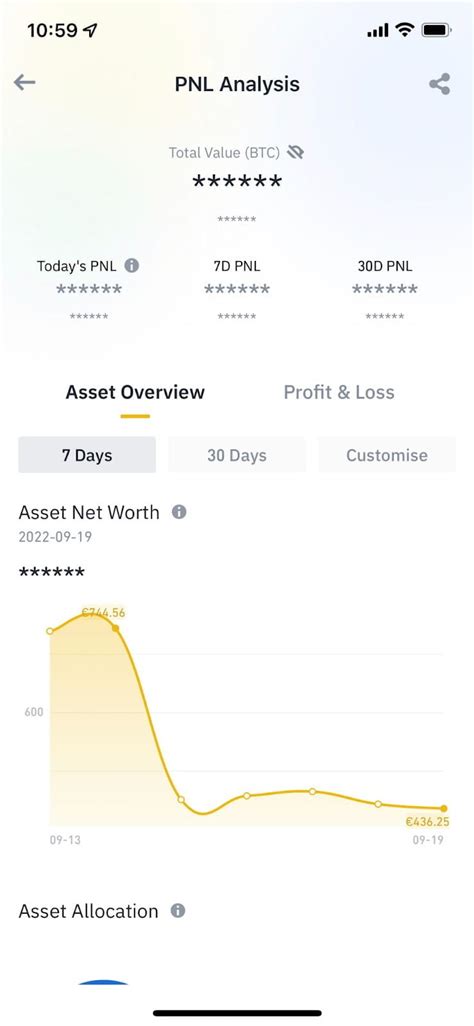
Task: Tap the battery icon in status bar
Action: pos(435,30)
